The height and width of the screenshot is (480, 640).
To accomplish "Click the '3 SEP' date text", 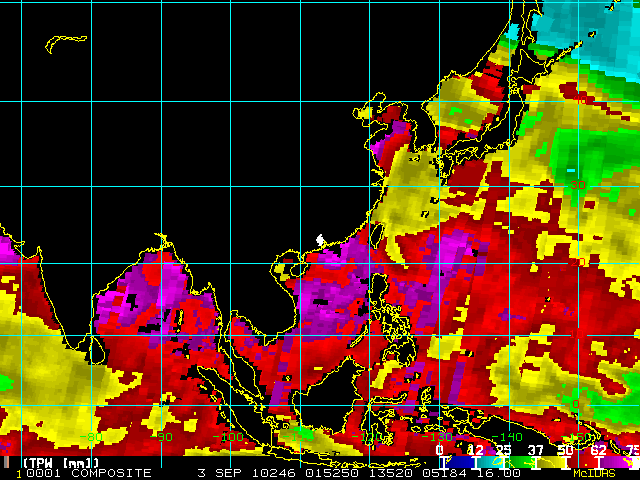I will [x=220, y=473].
